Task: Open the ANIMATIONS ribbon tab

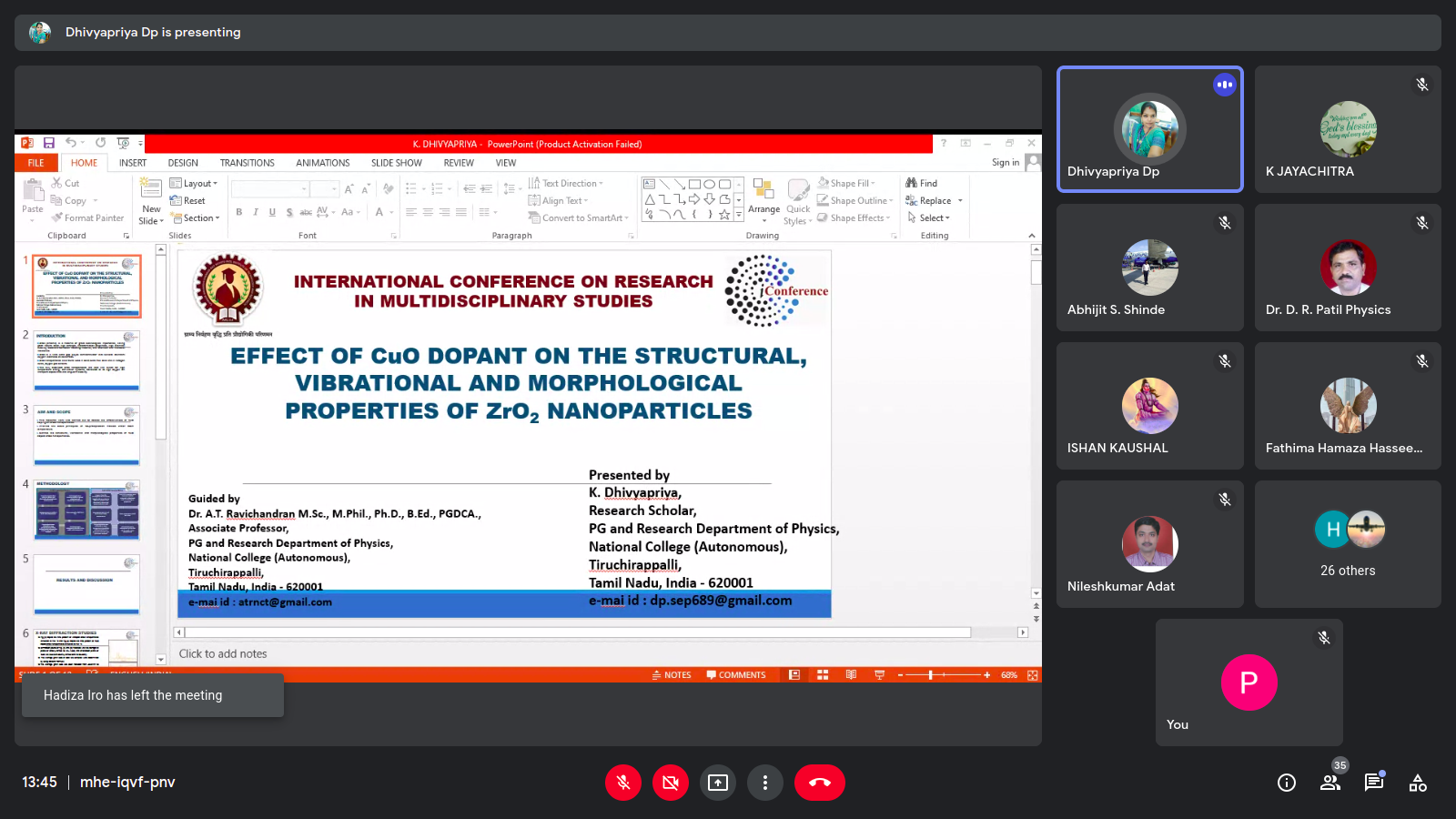Action: tap(323, 163)
